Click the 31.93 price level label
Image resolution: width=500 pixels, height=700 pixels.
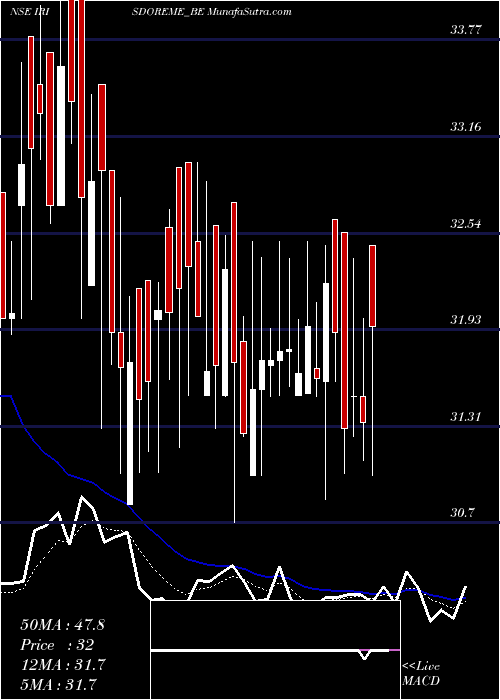tap(466, 320)
